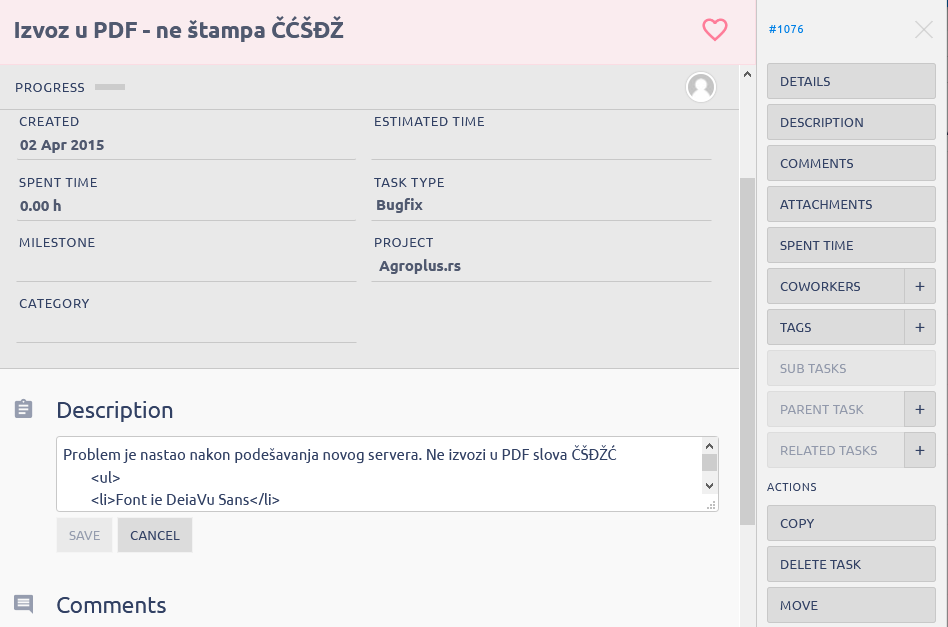Cancel the description edit

click(155, 535)
